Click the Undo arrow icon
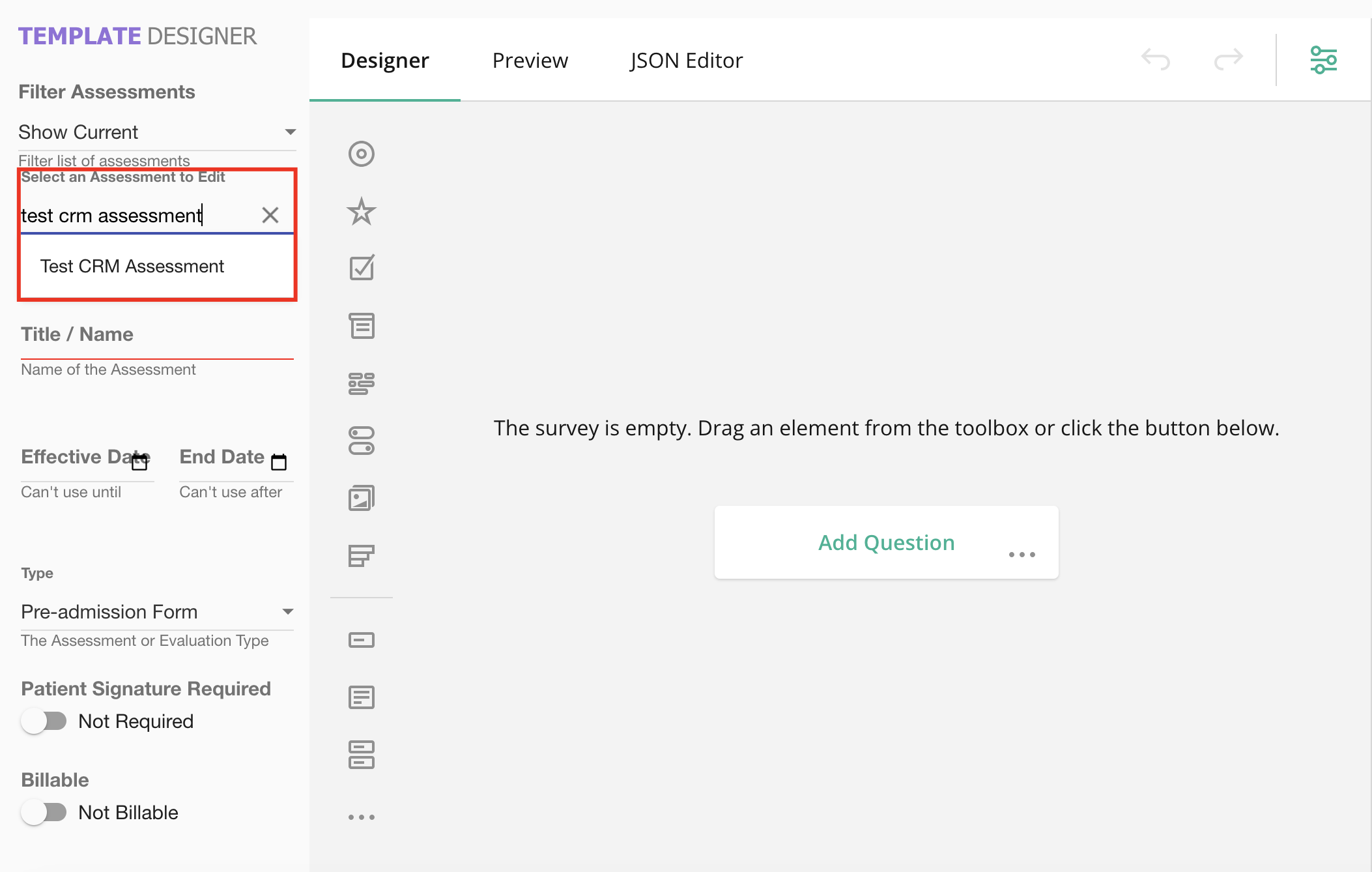 click(1156, 59)
